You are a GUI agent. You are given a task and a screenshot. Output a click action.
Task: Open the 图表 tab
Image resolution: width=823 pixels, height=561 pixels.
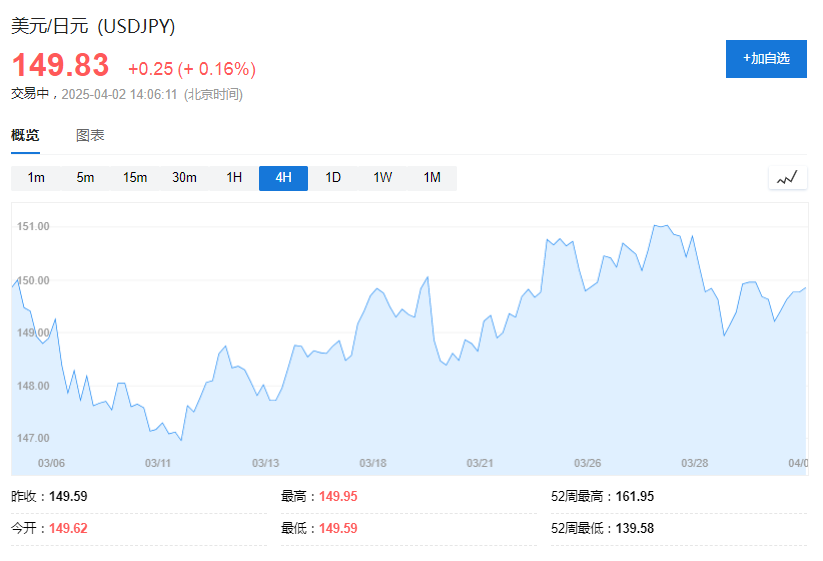point(90,136)
